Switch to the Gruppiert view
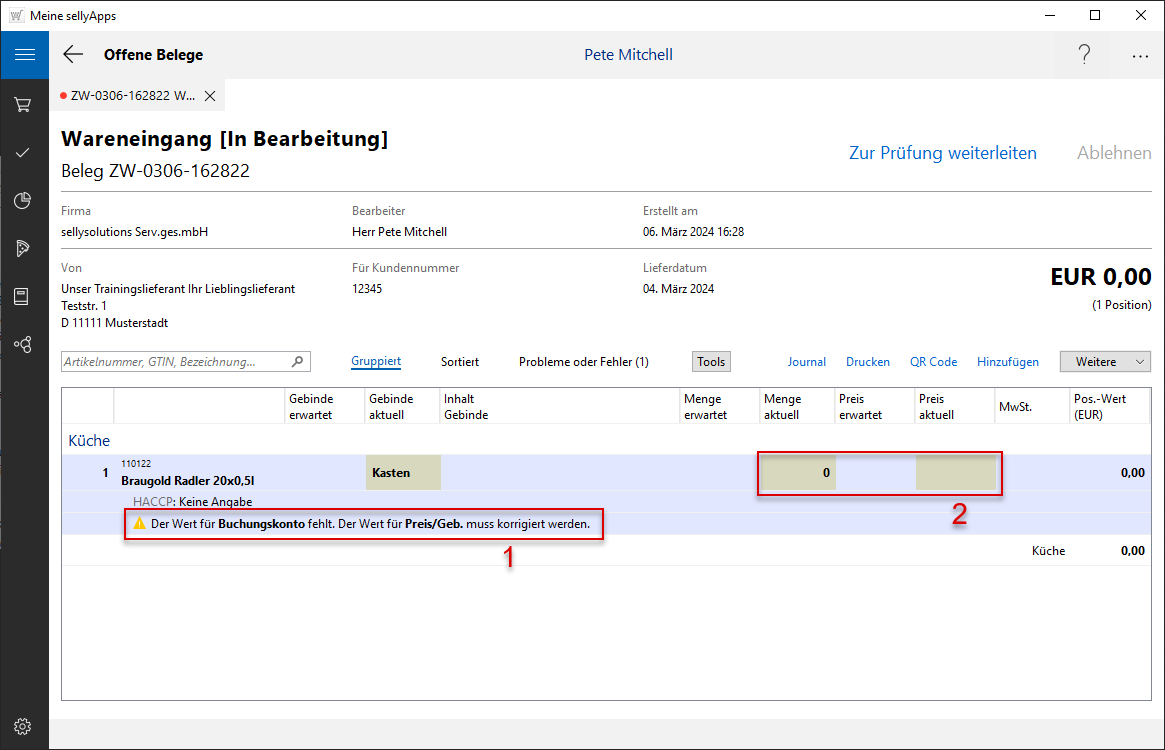The width and height of the screenshot is (1165, 750). pyautogui.click(x=376, y=362)
